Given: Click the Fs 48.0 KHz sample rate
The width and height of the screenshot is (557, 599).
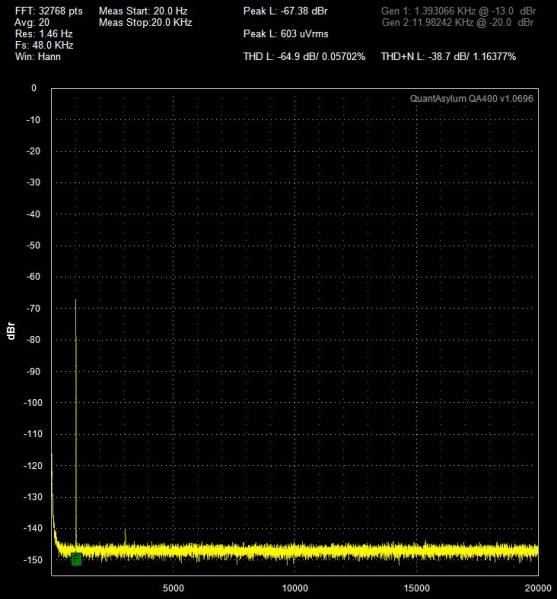Looking at the screenshot, I should 44,45.
